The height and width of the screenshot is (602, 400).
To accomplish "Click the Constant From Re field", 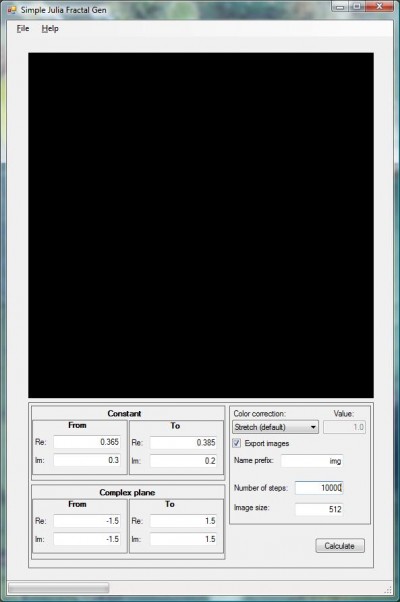I will [87, 442].
